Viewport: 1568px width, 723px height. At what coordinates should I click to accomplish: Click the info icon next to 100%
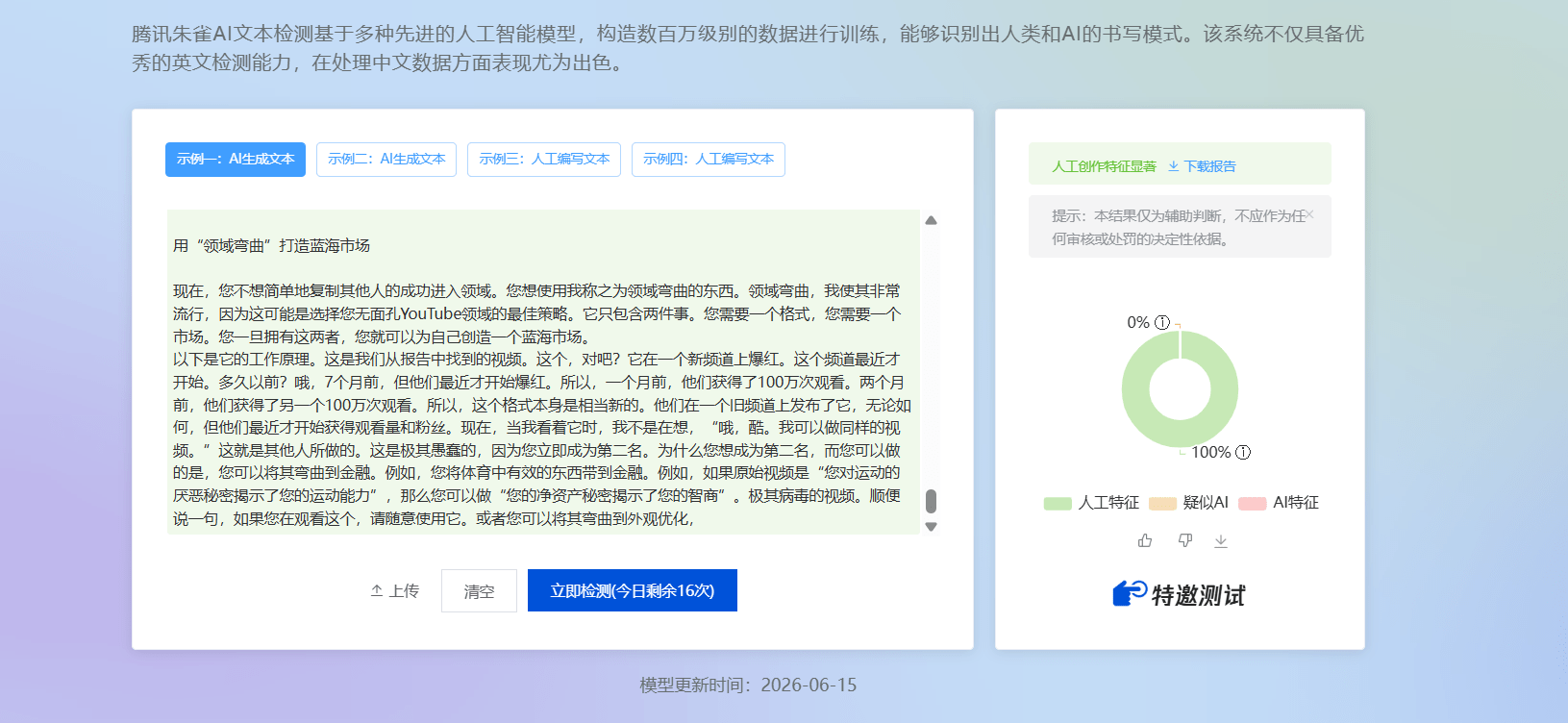pos(1243,452)
